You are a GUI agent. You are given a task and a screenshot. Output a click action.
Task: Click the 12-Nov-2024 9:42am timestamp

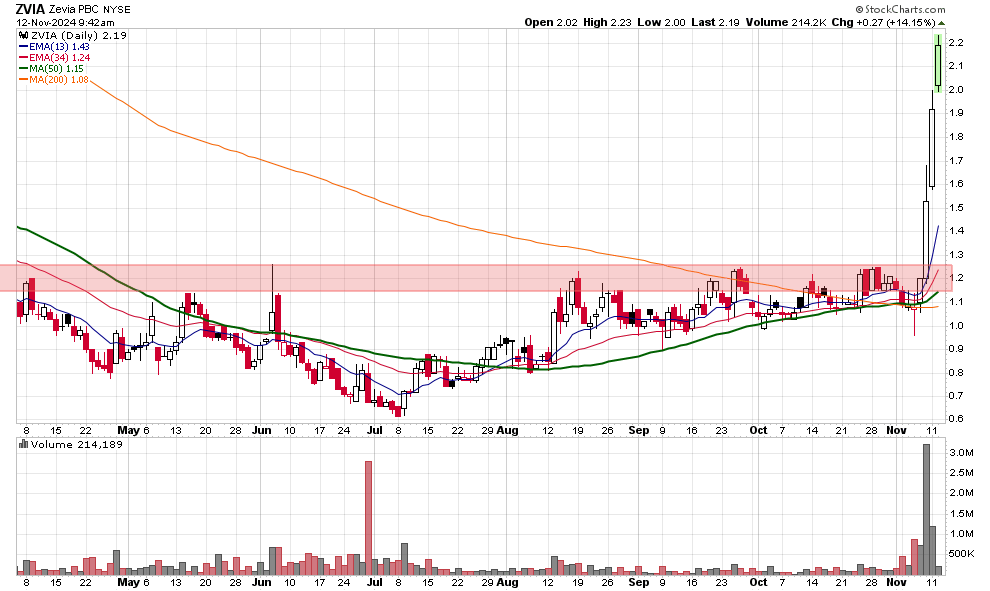(58, 22)
